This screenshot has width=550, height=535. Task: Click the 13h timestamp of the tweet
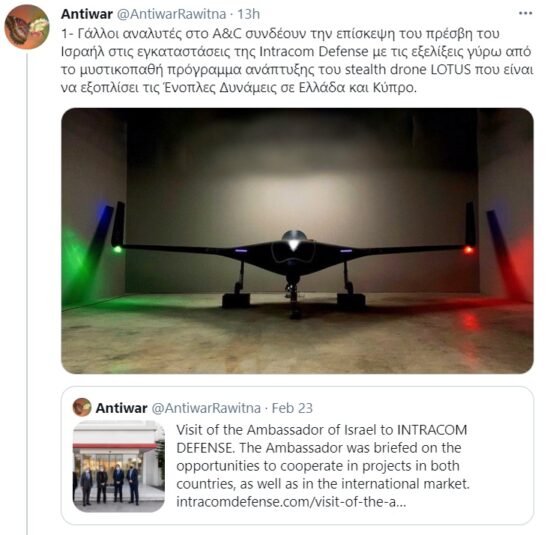pyautogui.click(x=248, y=14)
